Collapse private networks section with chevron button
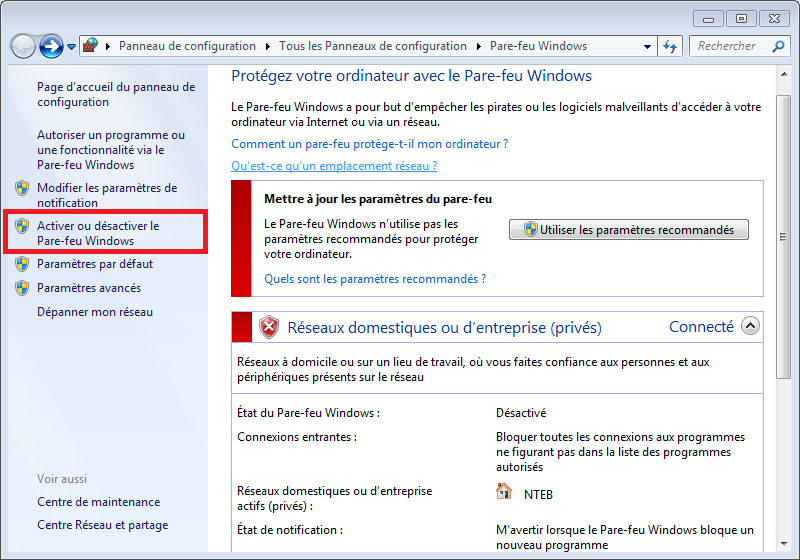 (750, 326)
